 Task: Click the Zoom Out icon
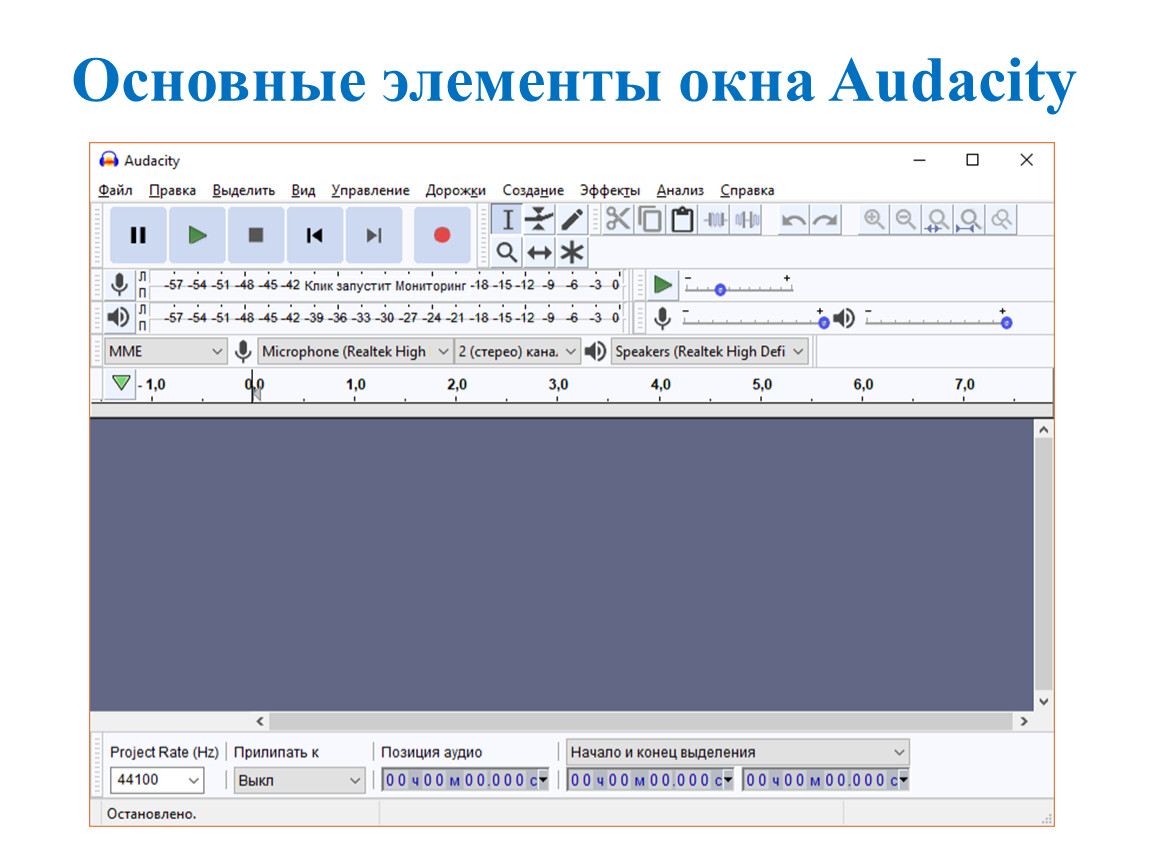pyautogui.click(x=905, y=219)
